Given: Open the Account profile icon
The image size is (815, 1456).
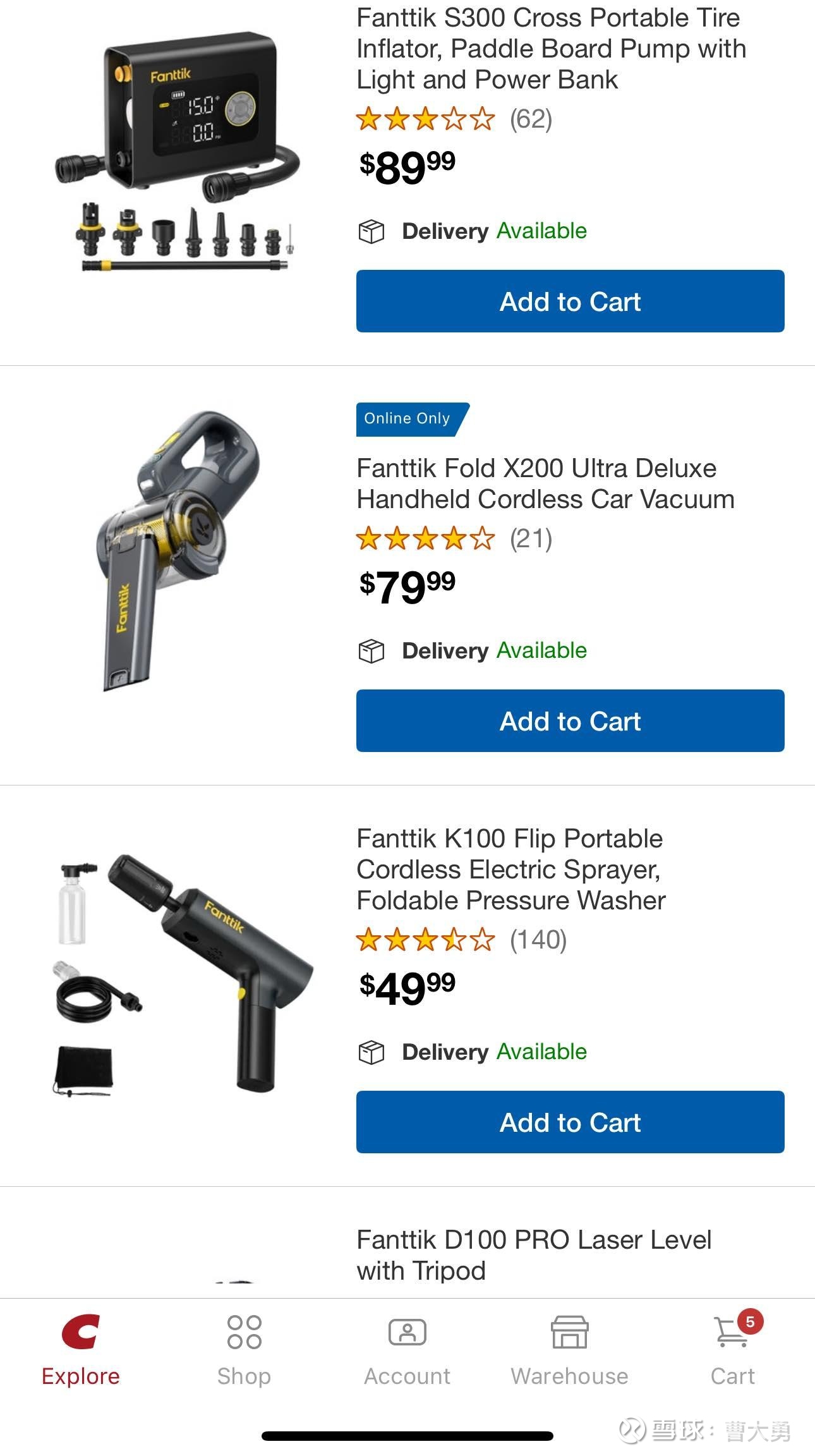Looking at the screenshot, I should click(407, 1332).
